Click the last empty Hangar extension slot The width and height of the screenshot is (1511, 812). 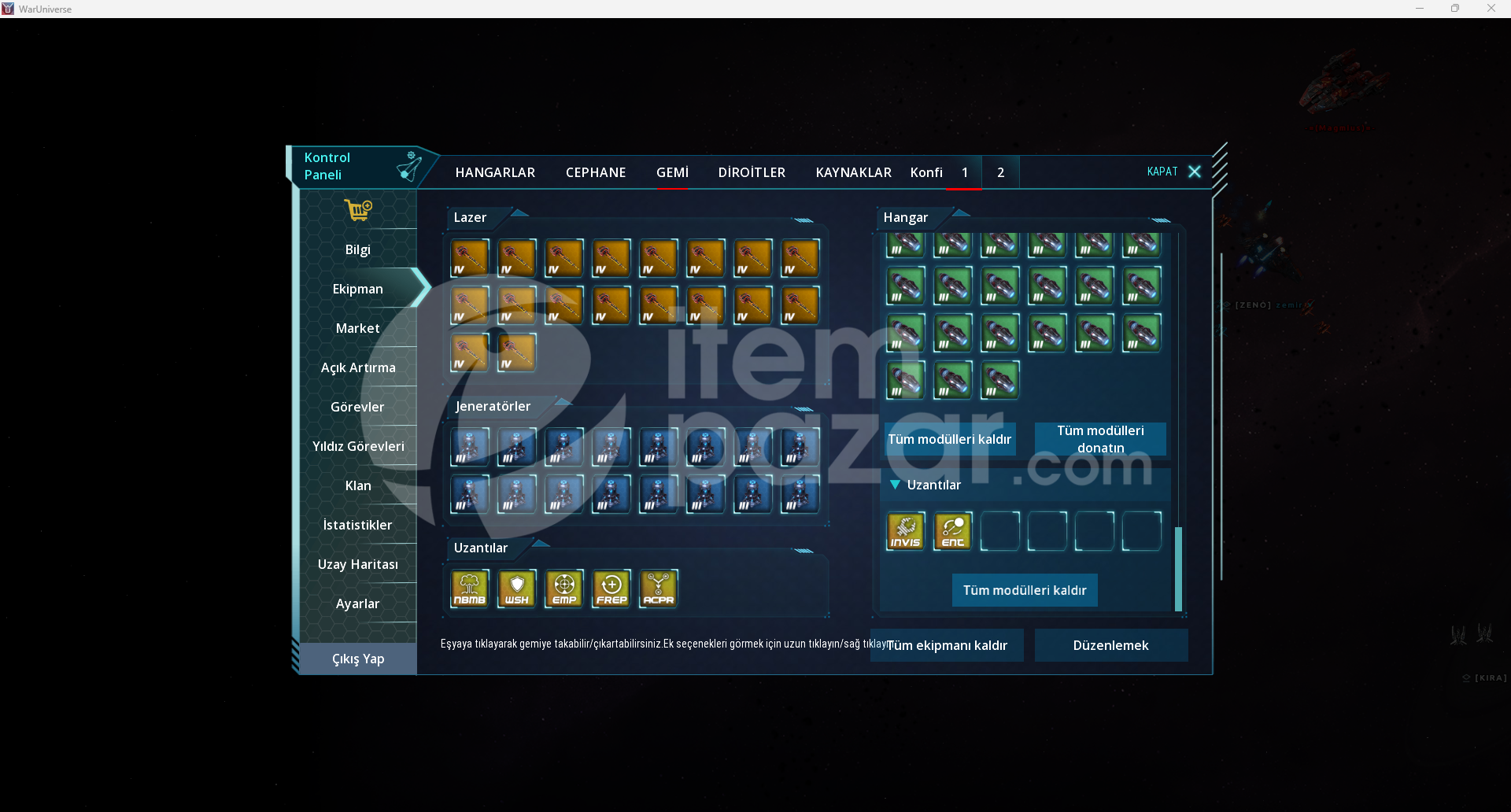[1142, 531]
